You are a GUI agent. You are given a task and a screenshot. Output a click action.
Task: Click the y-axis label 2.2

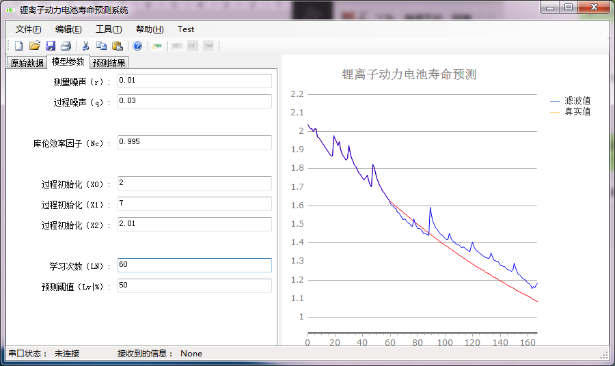297,94
